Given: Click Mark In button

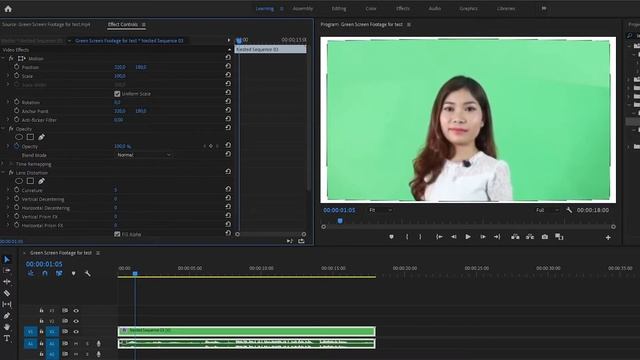Looking at the screenshot, I should click(x=407, y=237).
